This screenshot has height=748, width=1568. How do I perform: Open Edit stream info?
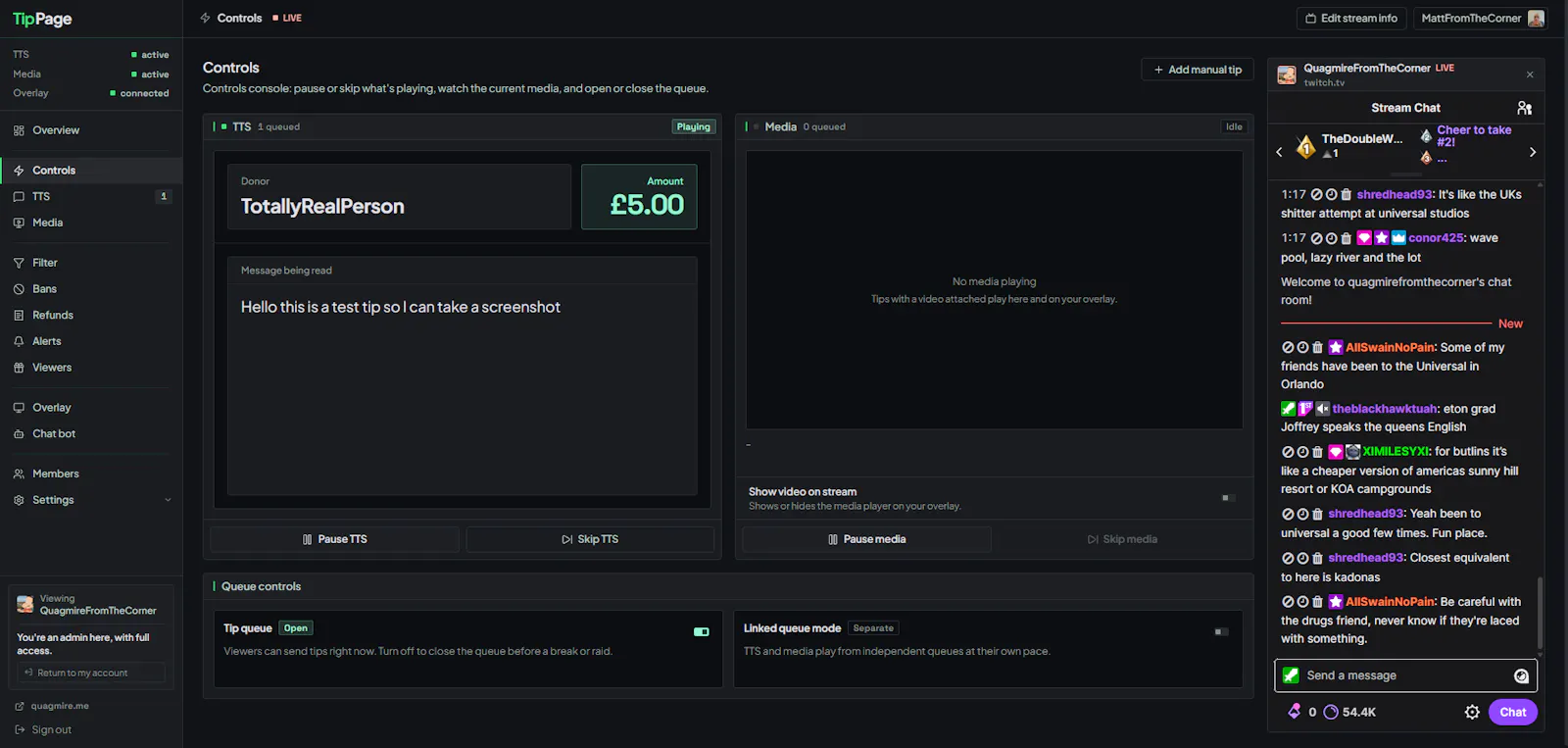(1351, 19)
